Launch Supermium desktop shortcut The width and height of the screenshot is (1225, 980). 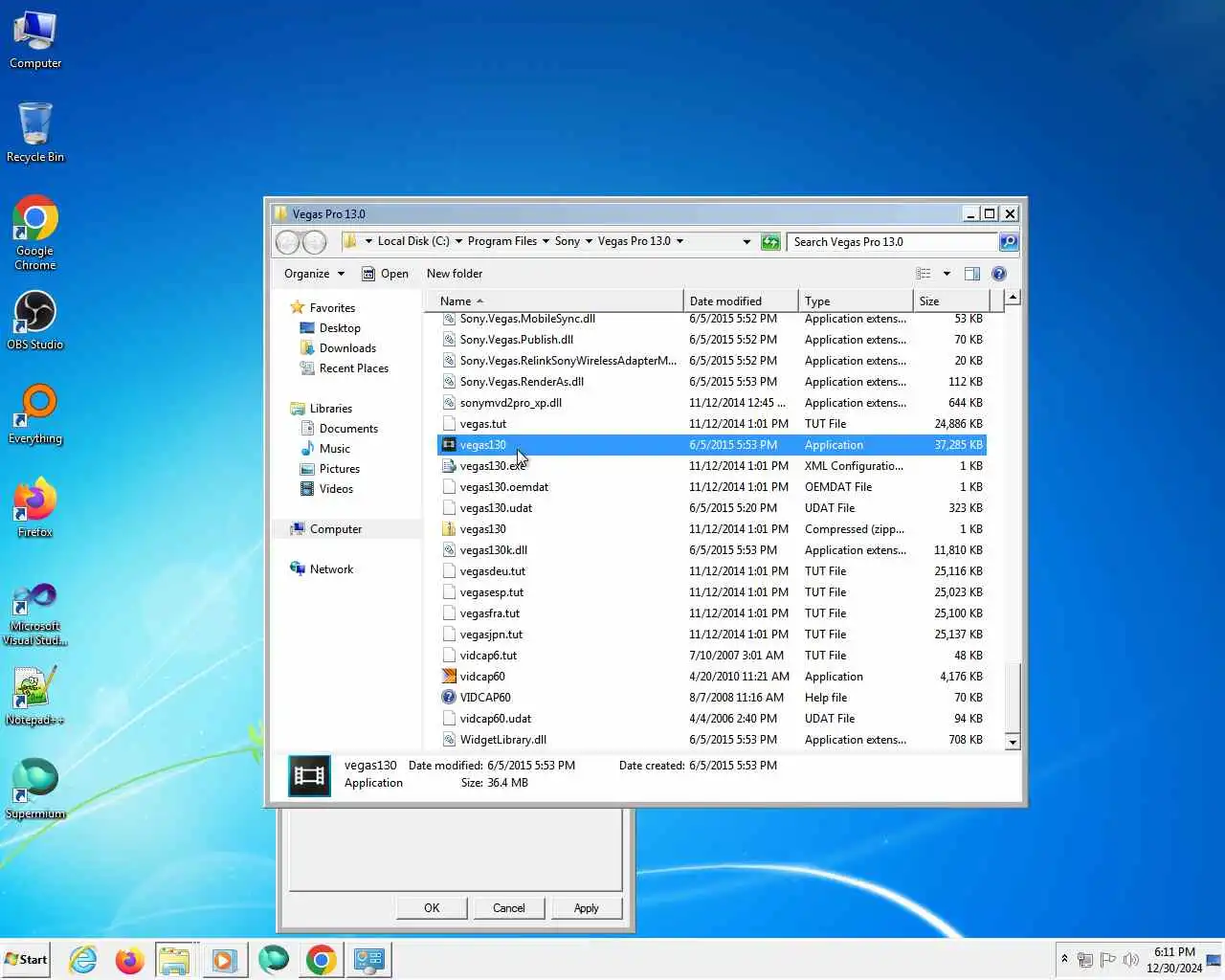pos(35,790)
